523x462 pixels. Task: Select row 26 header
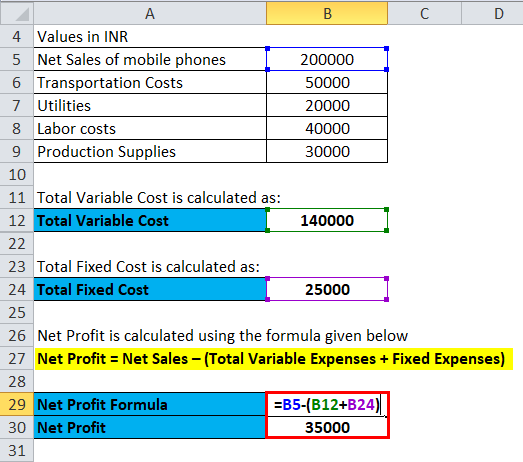click(x=17, y=336)
